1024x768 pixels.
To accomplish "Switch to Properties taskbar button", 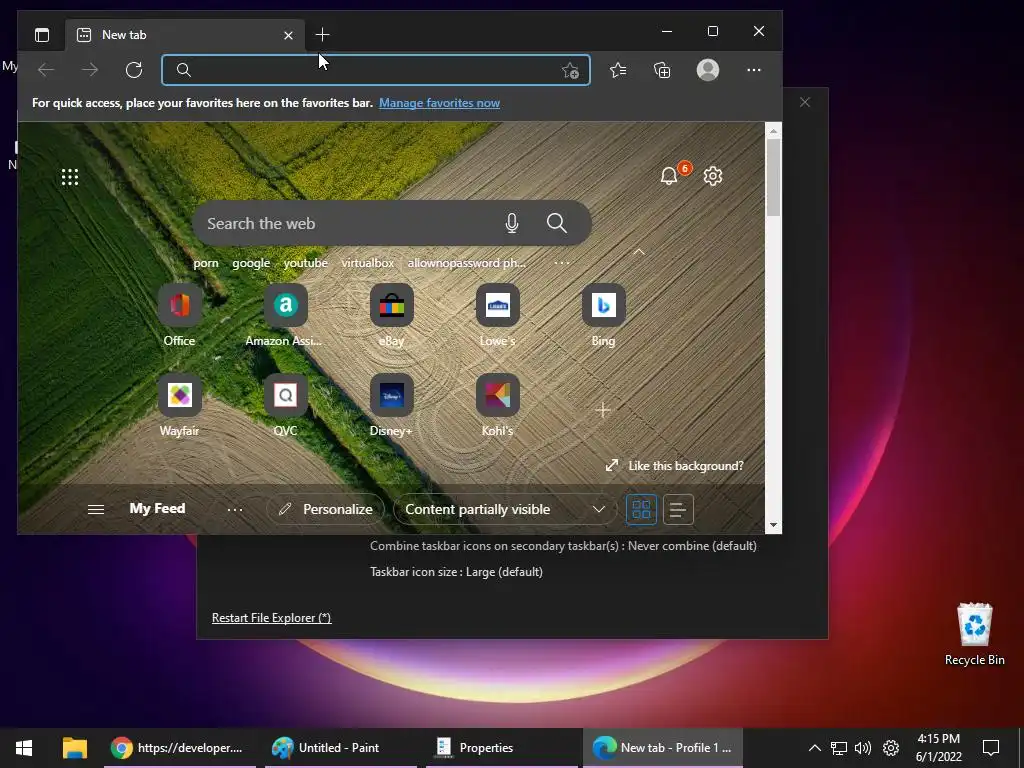I will tap(501, 748).
